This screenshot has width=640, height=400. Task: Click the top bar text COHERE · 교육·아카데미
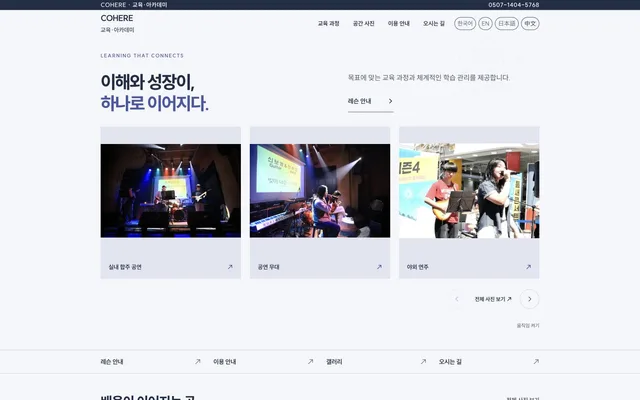tap(134, 5)
